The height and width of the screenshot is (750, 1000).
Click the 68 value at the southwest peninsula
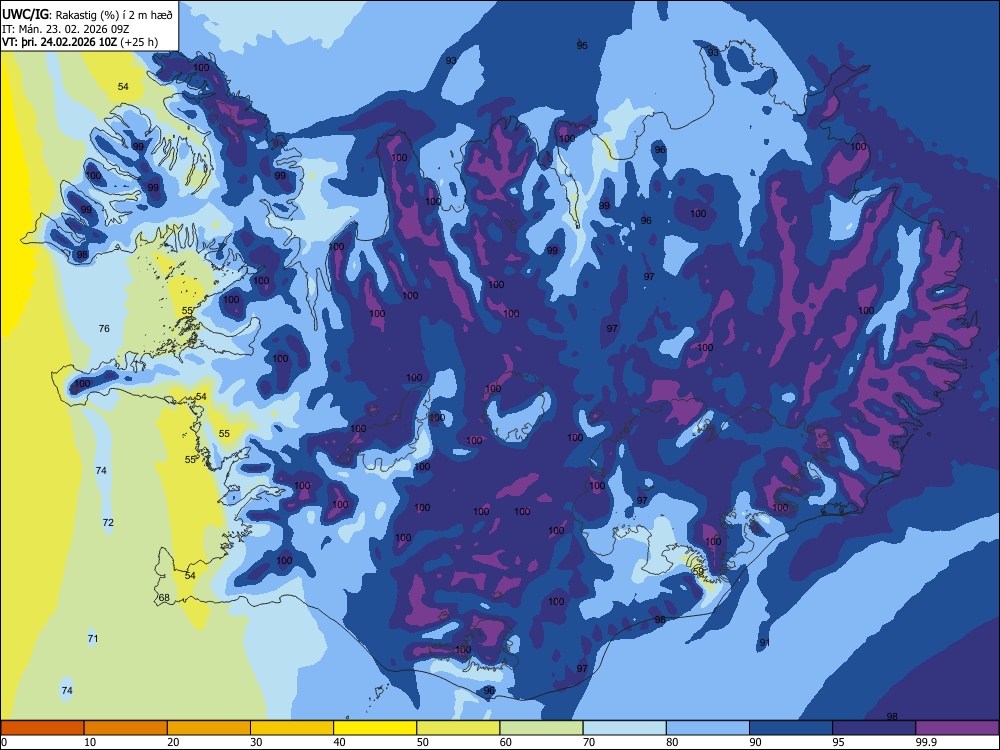pyautogui.click(x=165, y=598)
